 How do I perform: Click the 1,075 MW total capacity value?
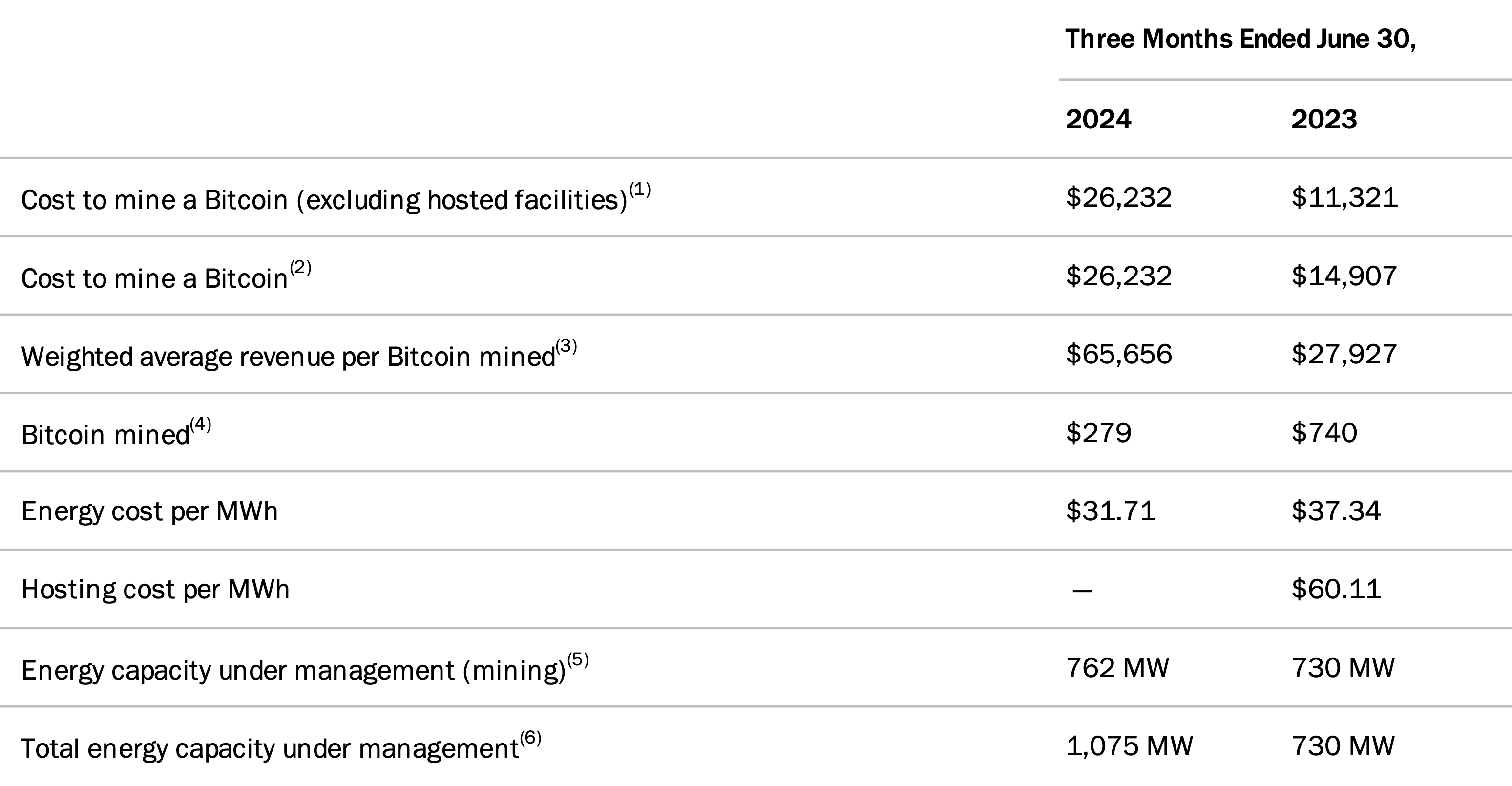pos(1129,746)
